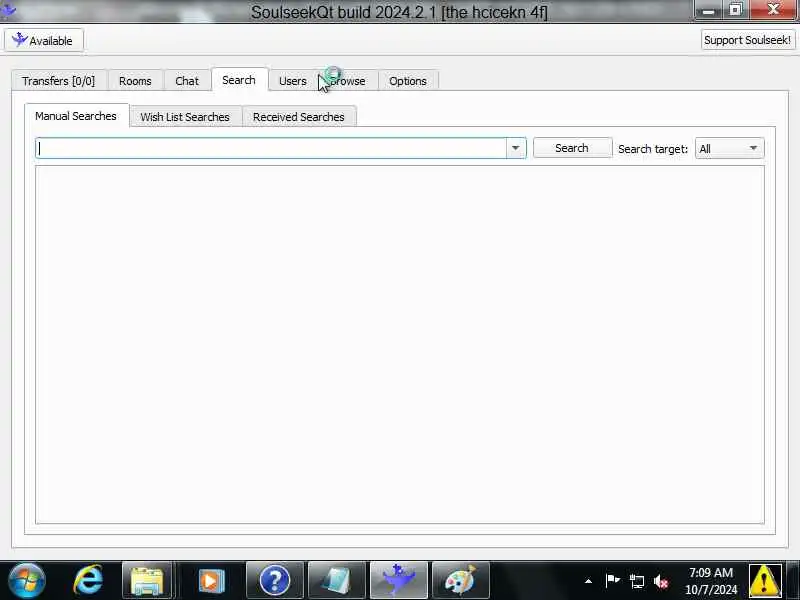Screen dimensions: 800x600
Task: Open Action Center flag tray icon
Action: pos(612,581)
